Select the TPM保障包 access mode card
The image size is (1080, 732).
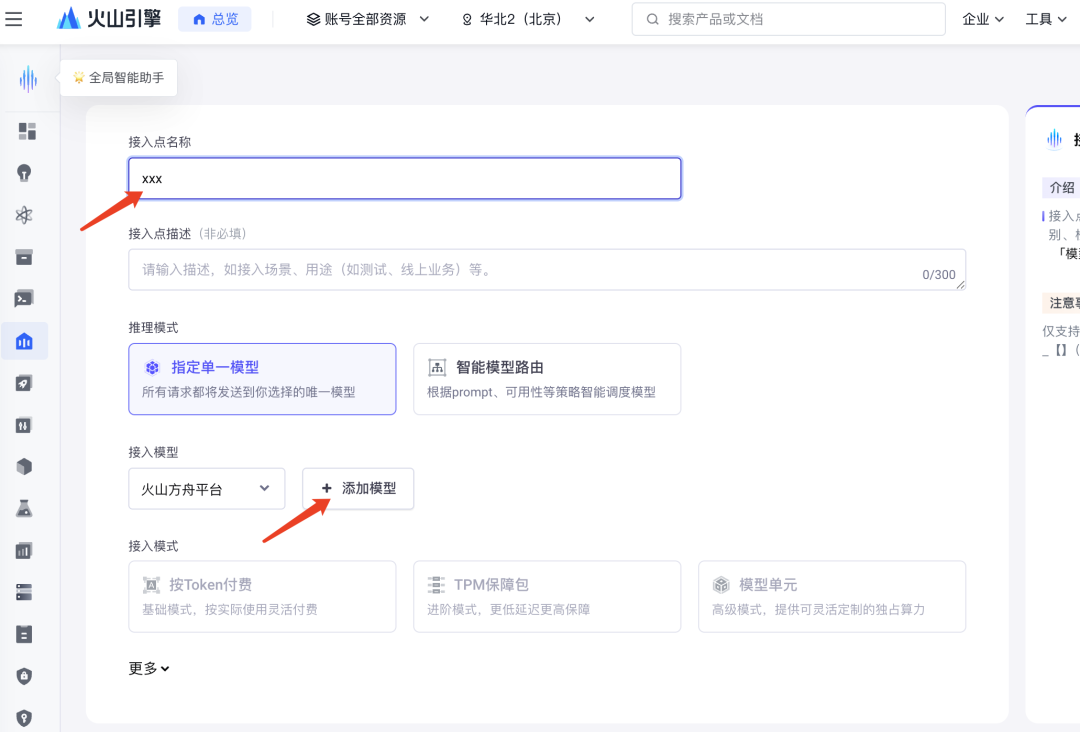tap(547, 596)
